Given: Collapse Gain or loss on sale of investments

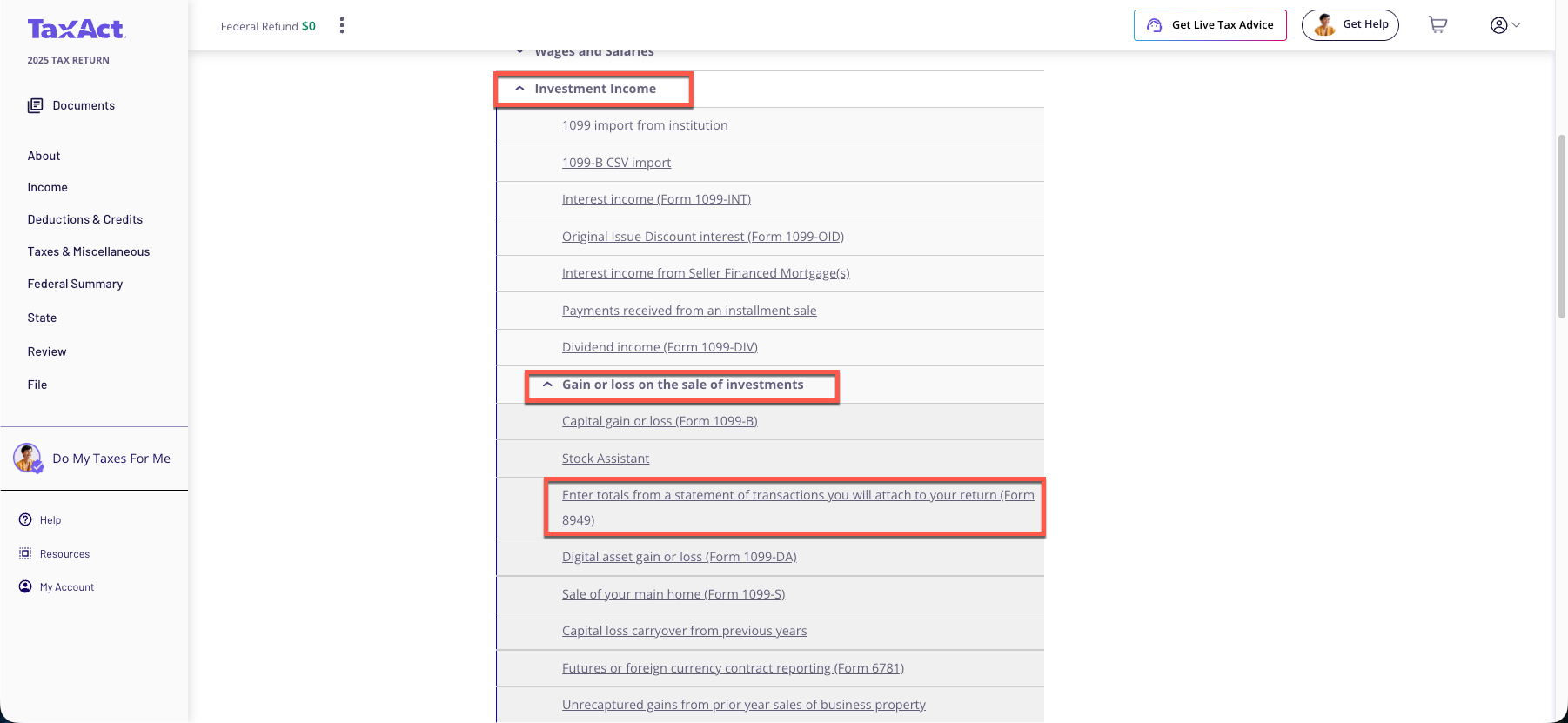Looking at the screenshot, I should click(x=547, y=385).
